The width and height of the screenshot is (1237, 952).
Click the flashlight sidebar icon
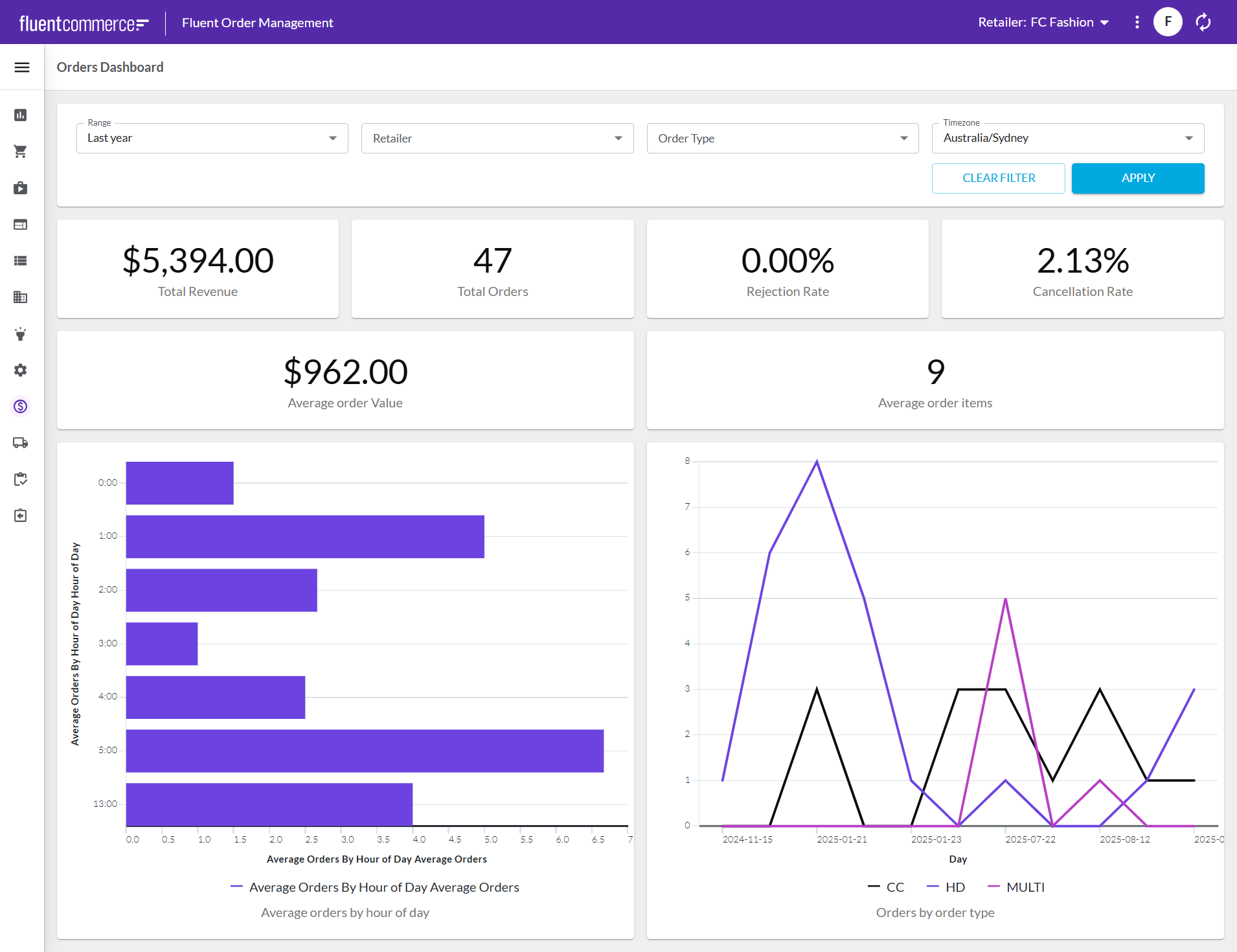[21, 334]
